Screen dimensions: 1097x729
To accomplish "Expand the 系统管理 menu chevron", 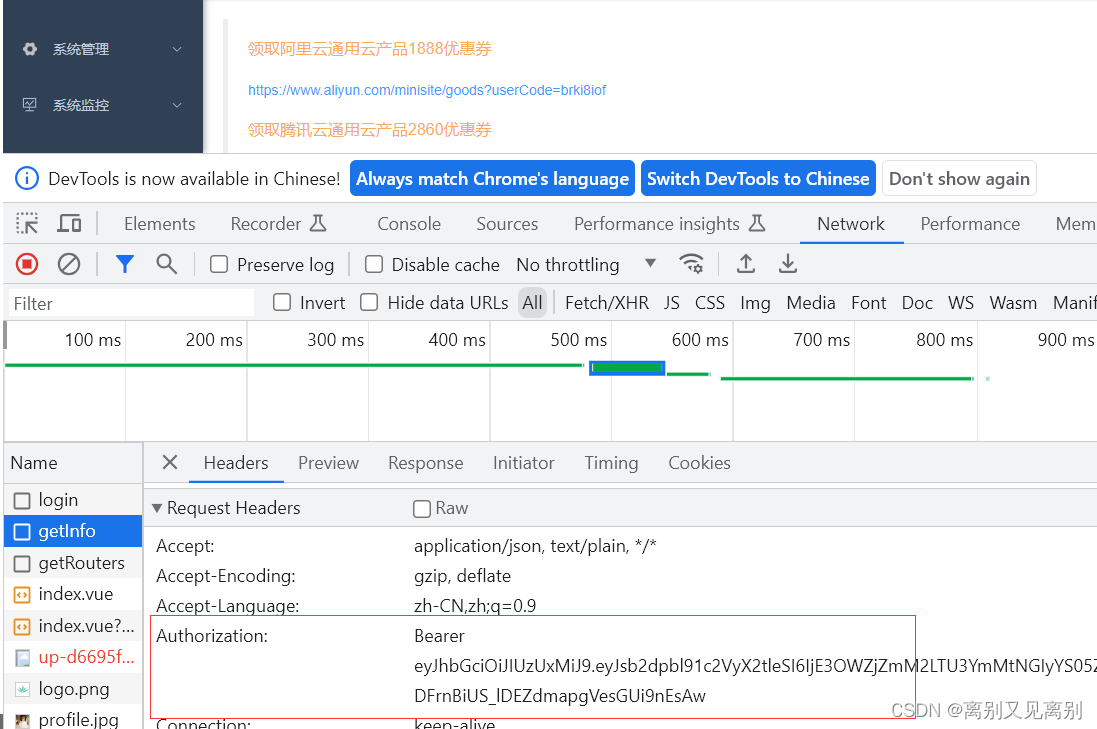I will pos(177,49).
